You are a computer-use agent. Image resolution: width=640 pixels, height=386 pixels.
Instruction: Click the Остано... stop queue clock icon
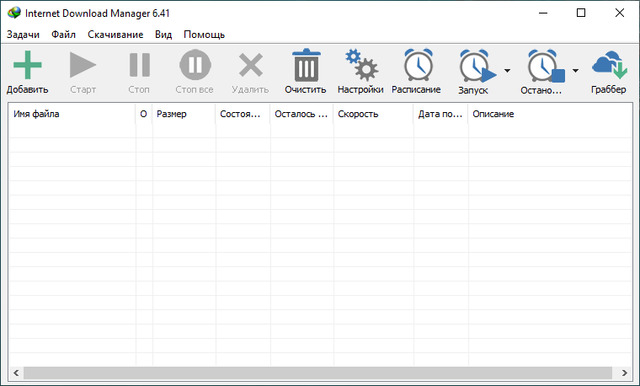coord(546,66)
